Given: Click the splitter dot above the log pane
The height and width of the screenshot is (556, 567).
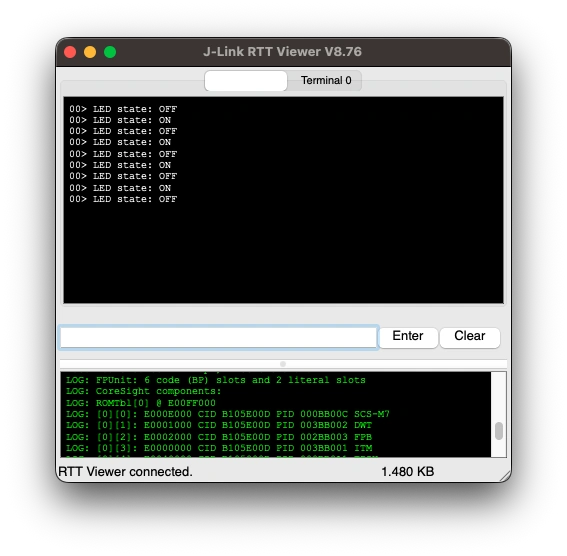Looking at the screenshot, I should [283, 364].
